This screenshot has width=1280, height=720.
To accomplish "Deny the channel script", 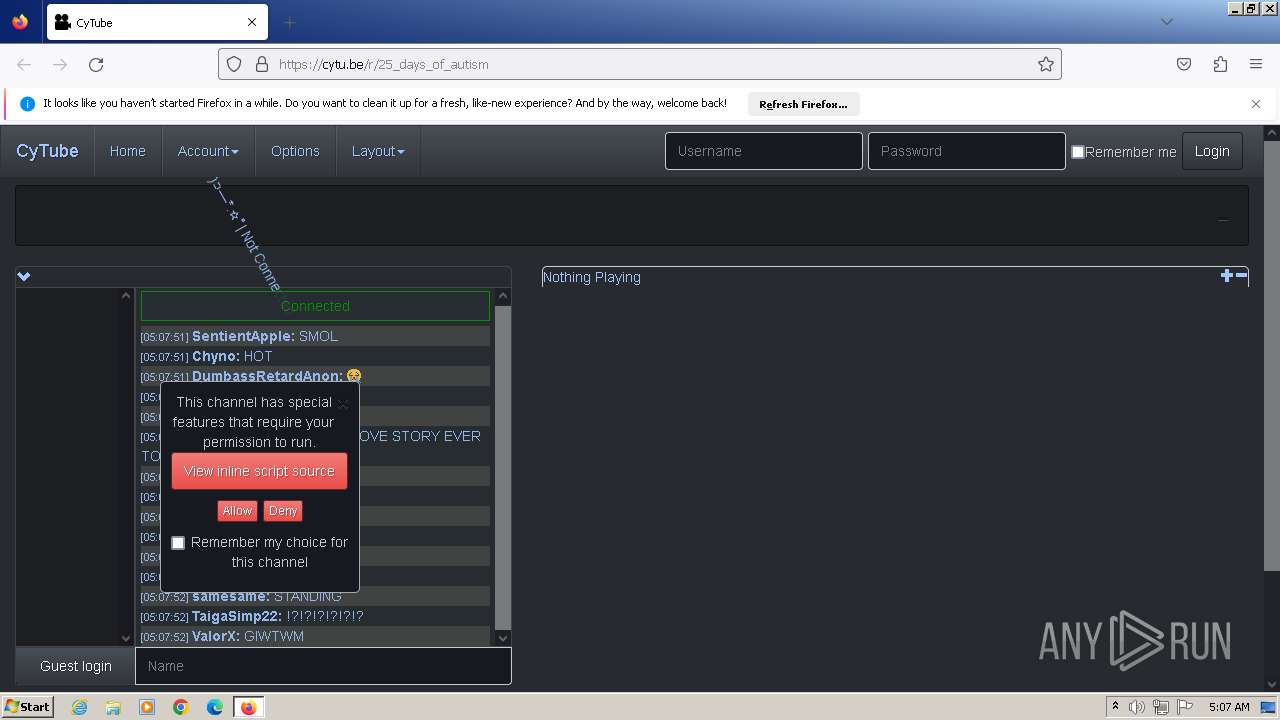I will pyautogui.click(x=283, y=511).
